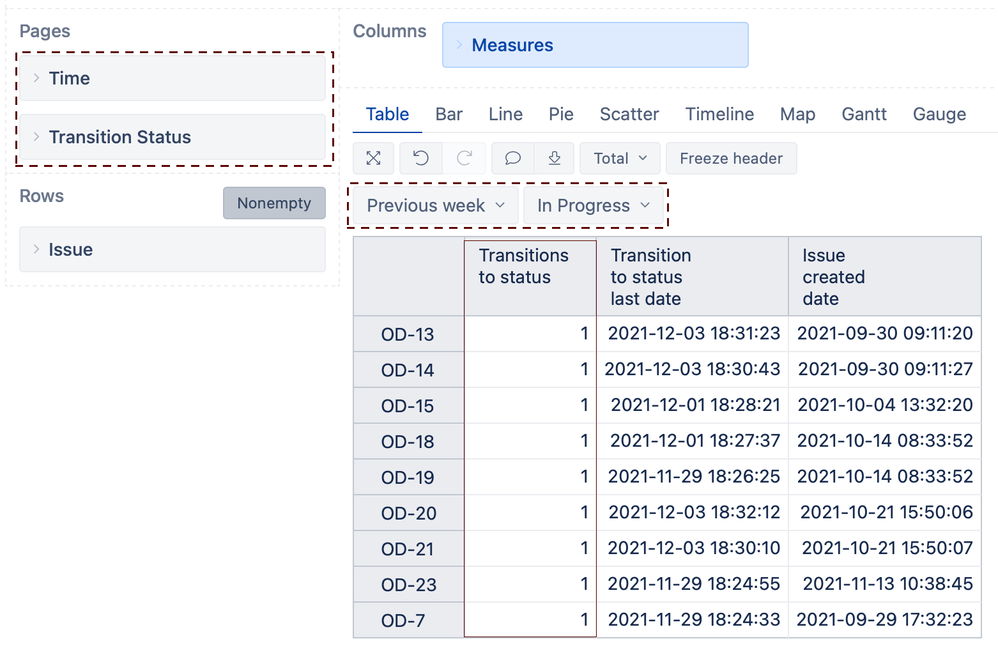Switch to the Pie chart view

(561, 114)
